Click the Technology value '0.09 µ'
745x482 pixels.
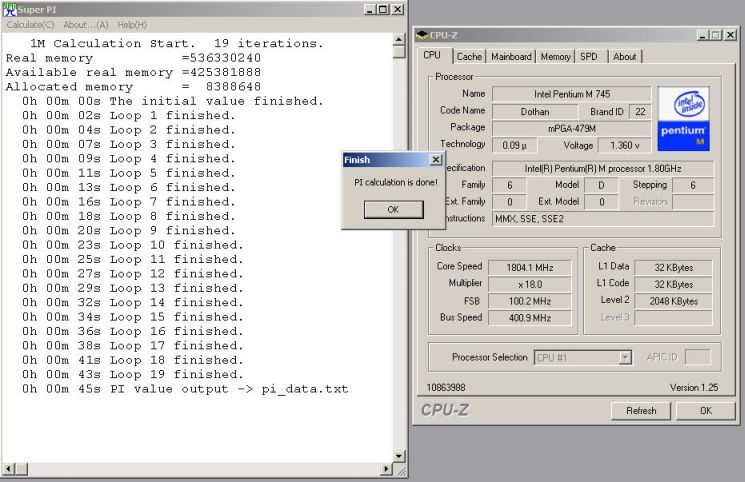514,145
